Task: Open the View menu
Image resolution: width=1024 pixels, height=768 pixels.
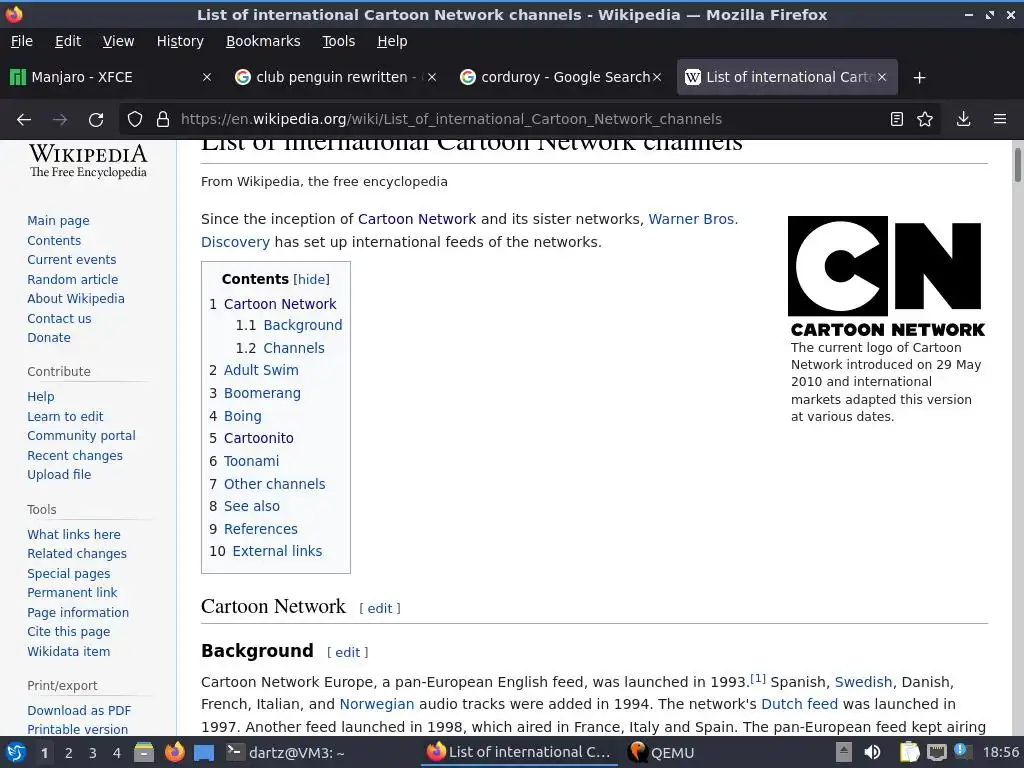Action: (x=118, y=41)
